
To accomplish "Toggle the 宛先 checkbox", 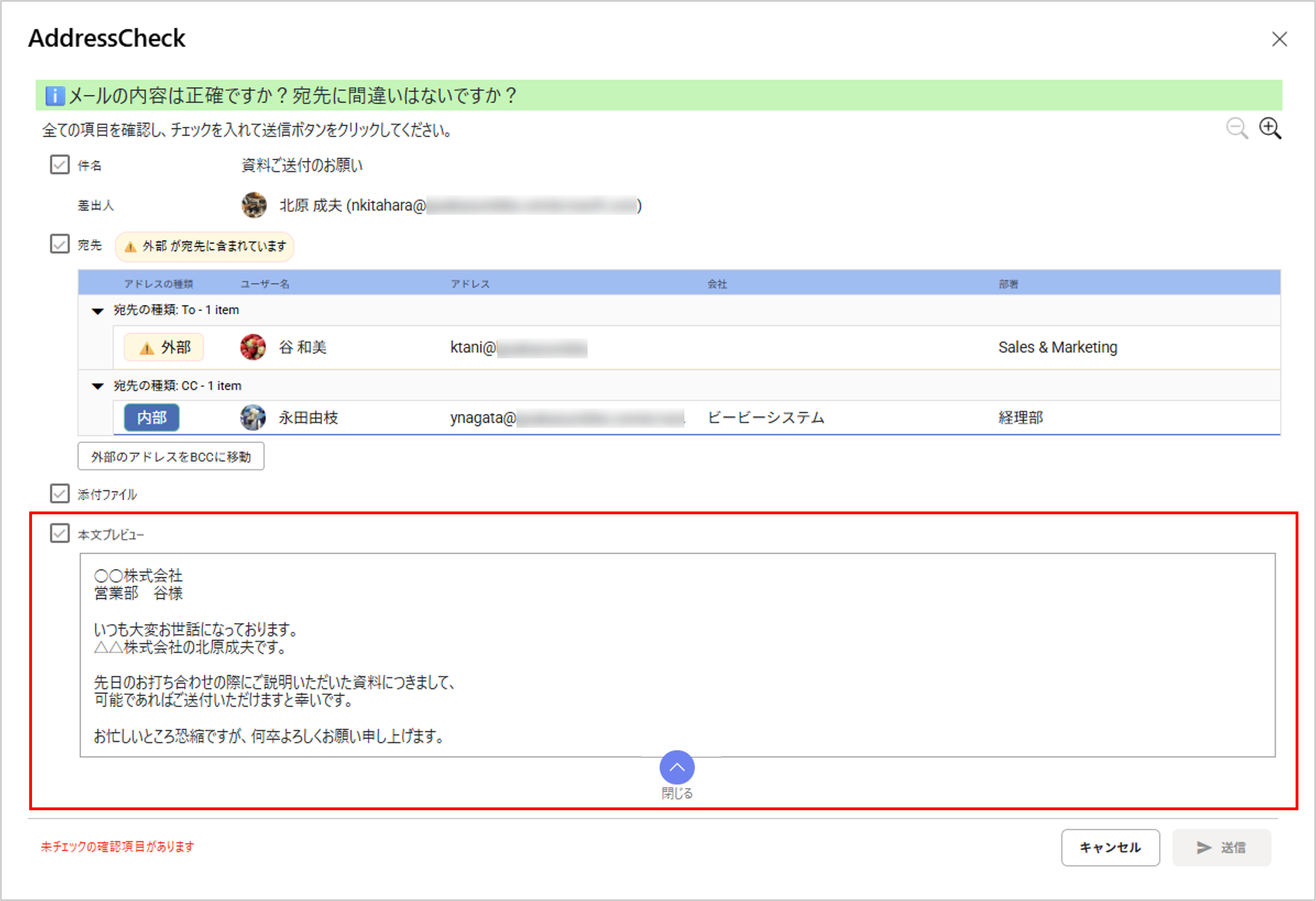I will [x=60, y=244].
